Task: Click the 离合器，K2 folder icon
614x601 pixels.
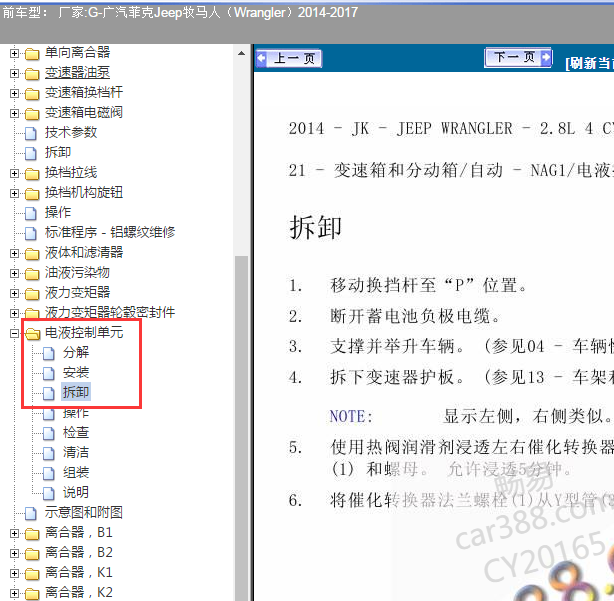Action: tap(32, 594)
